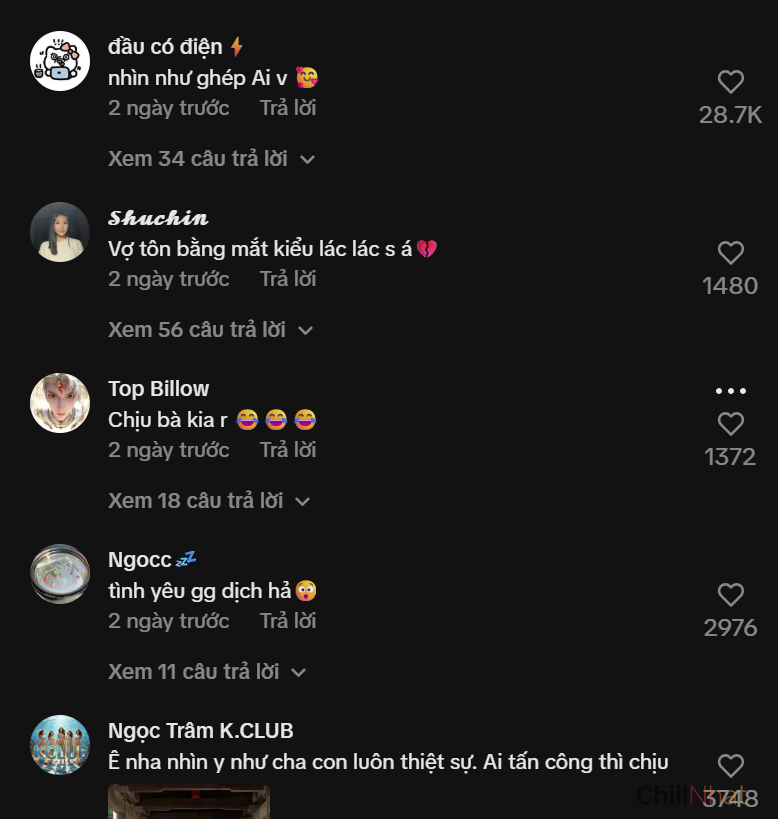This screenshot has width=778, height=819.
Task: Like Ngọc Trâm K.CLUB's comment
Action: 731,766
